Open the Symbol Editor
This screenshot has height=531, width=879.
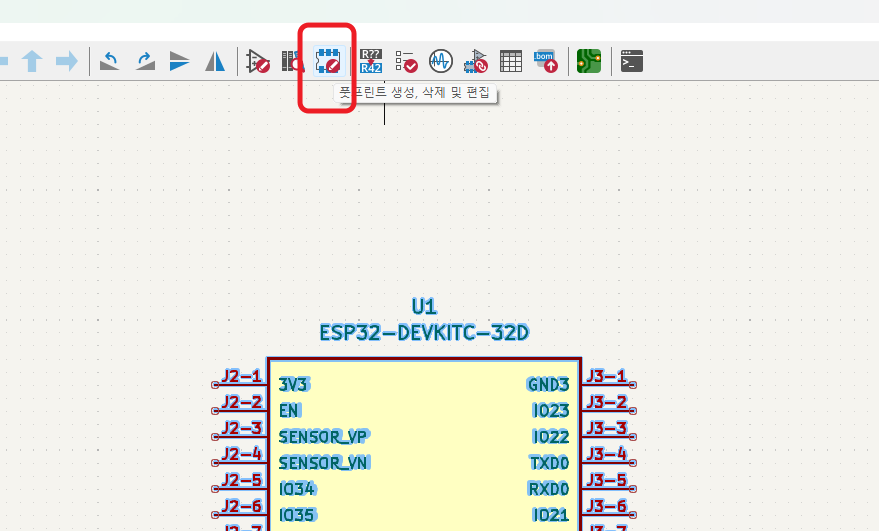pyautogui.click(x=258, y=61)
